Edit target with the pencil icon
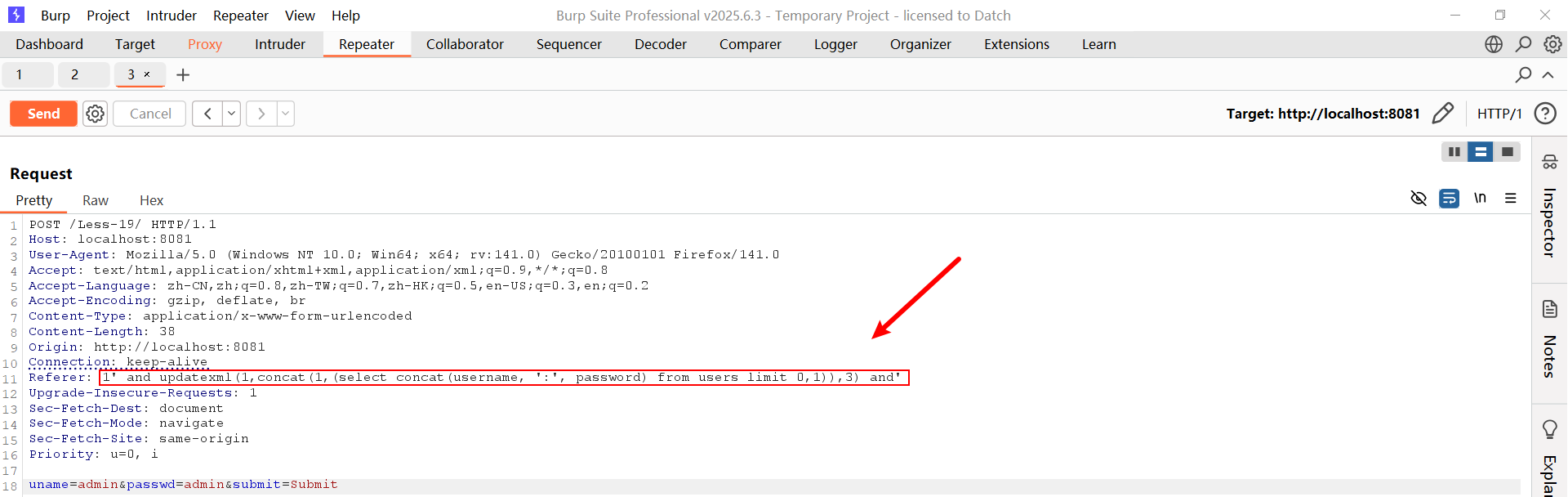This screenshot has height=497, width=1568. [1443, 113]
